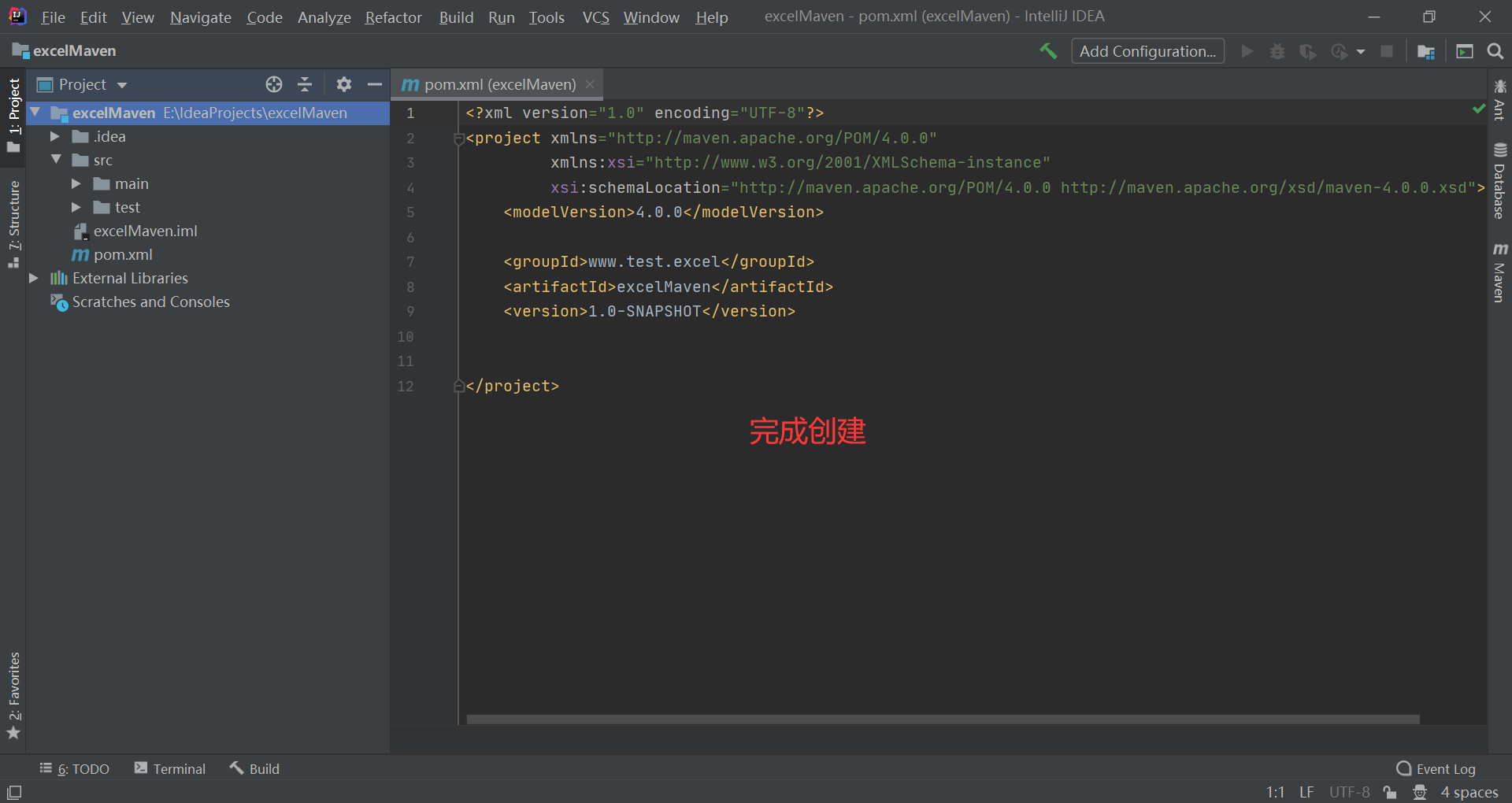The image size is (1512, 803).
Task: Click the tool window quick access icon
Action: point(14,792)
